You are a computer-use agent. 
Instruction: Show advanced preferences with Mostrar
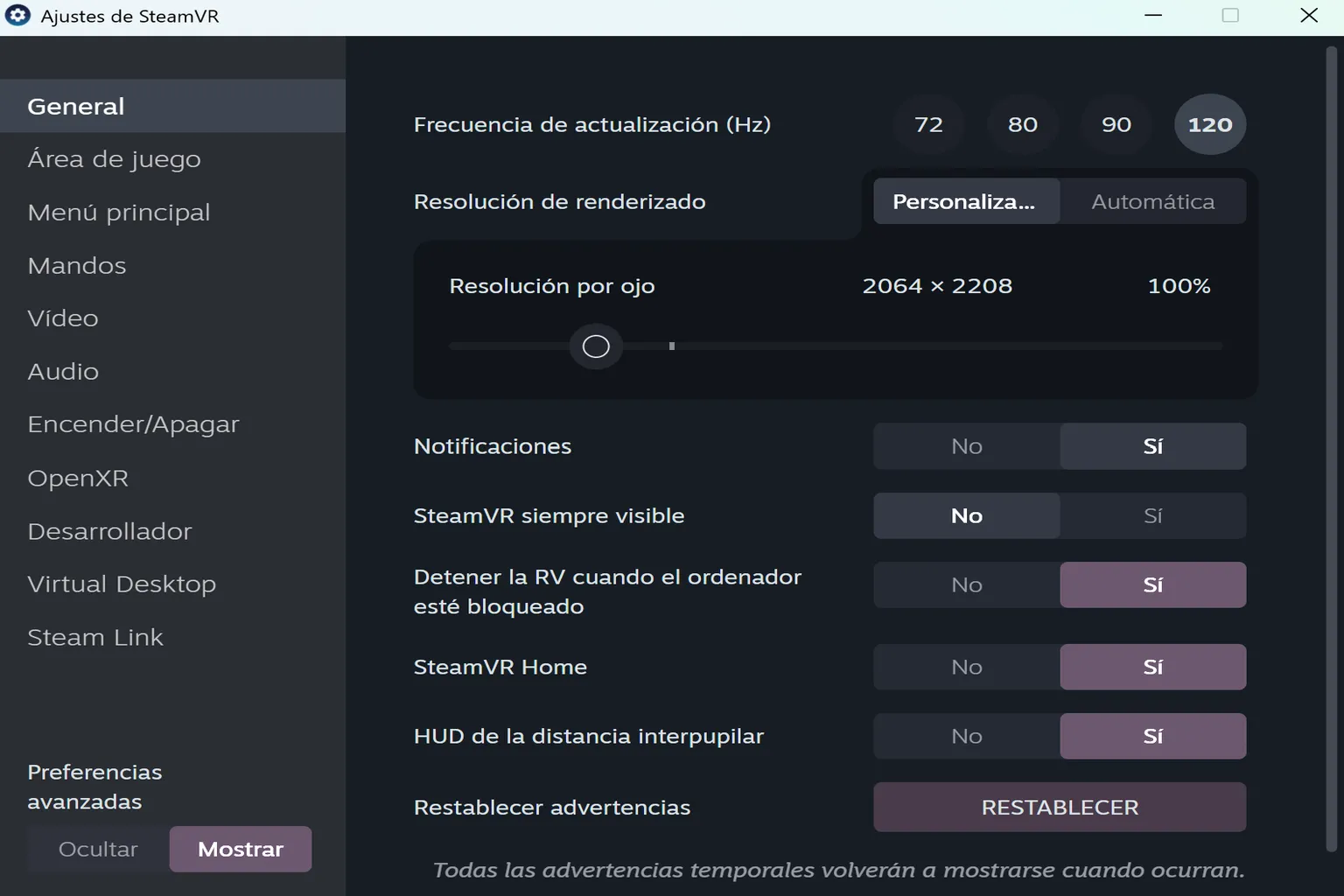(241, 849)
